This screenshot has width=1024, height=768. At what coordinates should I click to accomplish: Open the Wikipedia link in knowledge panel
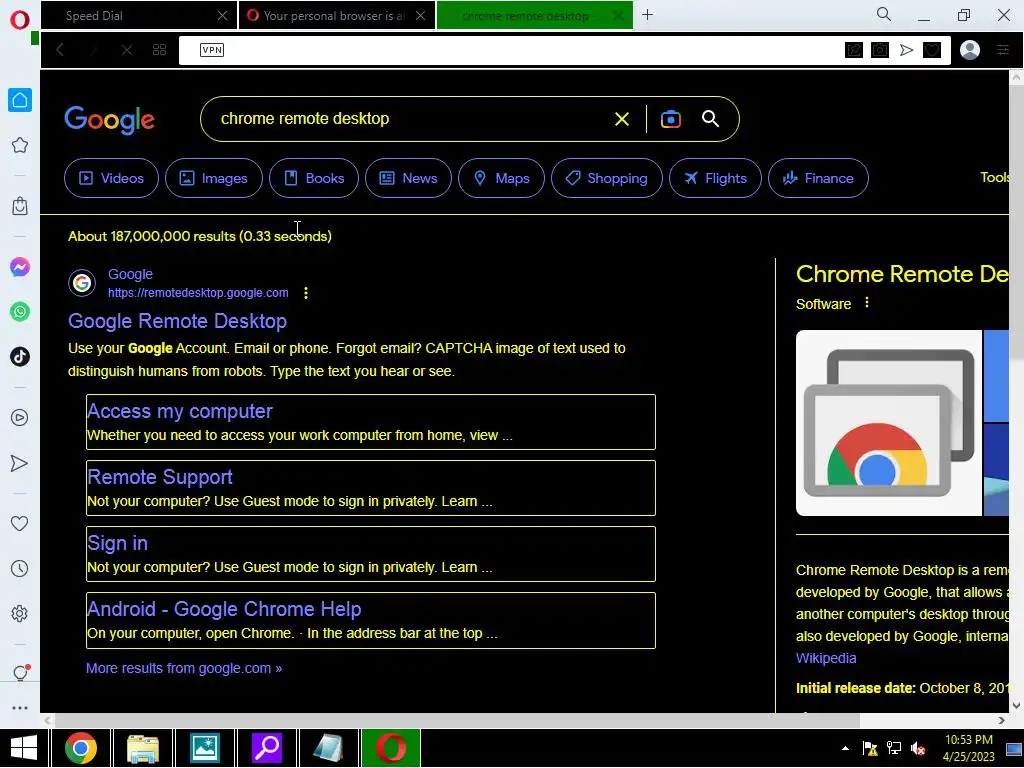coord(826,658)
